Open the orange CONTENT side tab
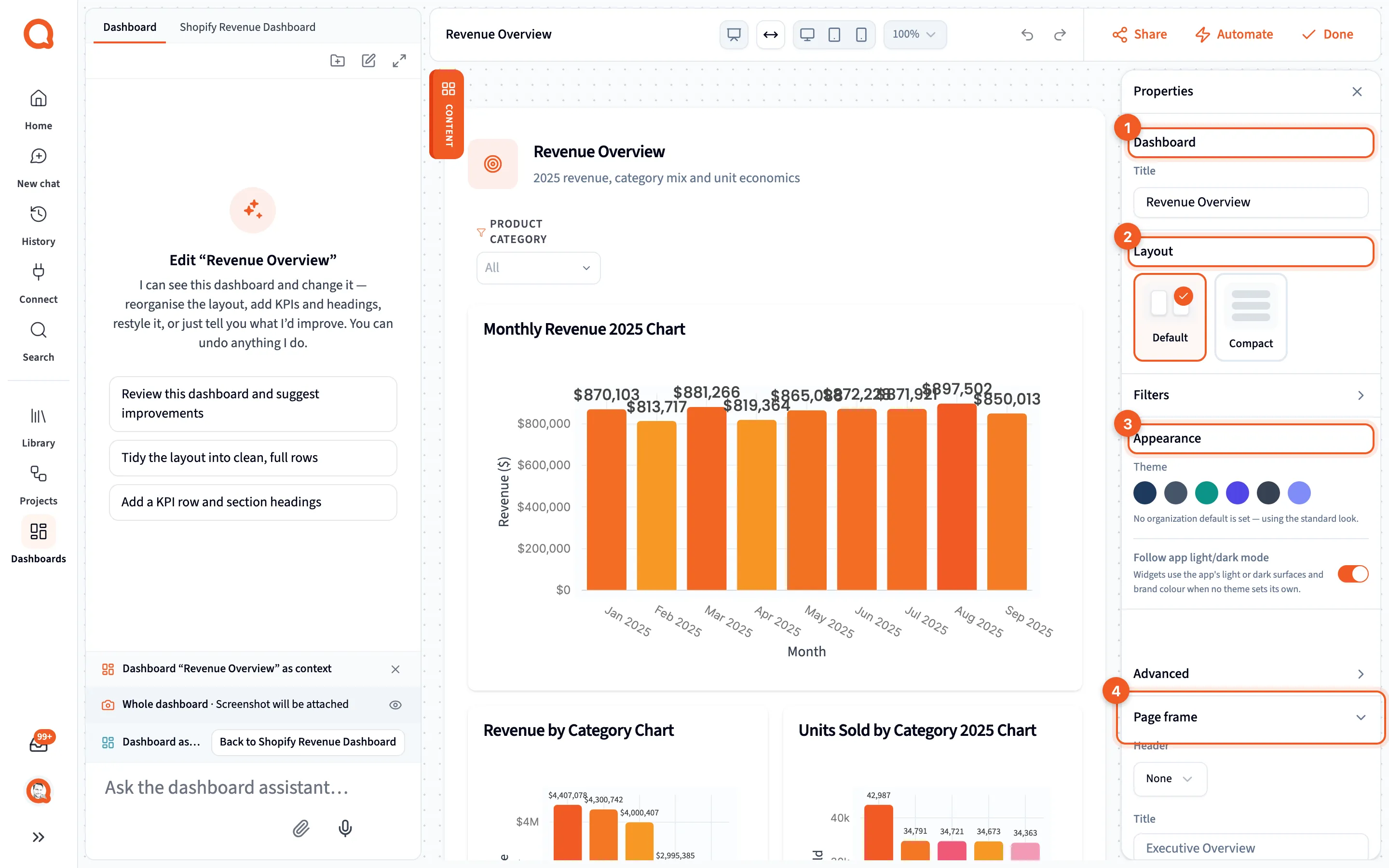This screenshot has height=868, width=1389. point(447,114)
